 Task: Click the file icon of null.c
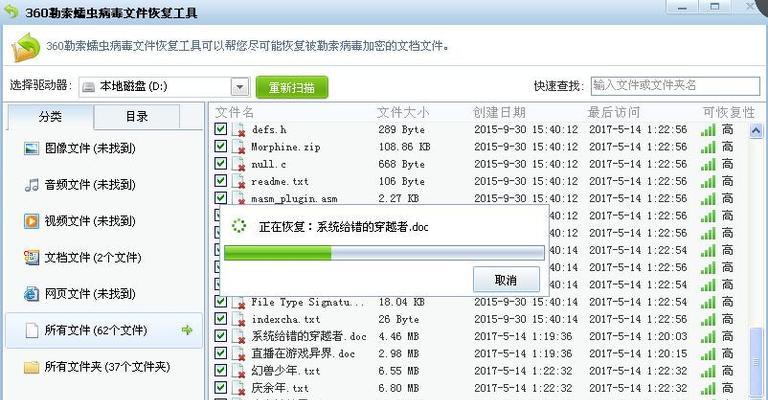coord(239,164)
